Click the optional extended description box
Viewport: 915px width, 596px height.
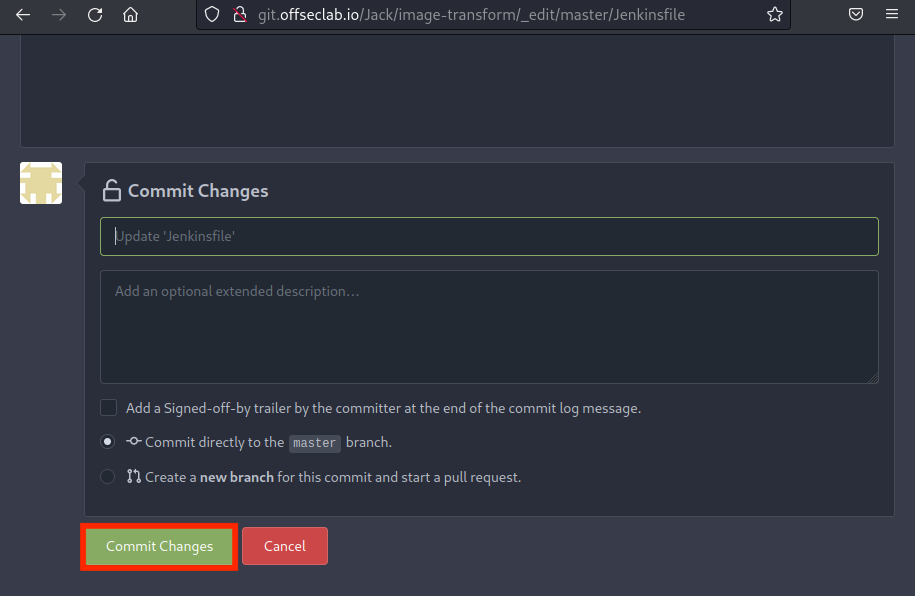(489, 326)
